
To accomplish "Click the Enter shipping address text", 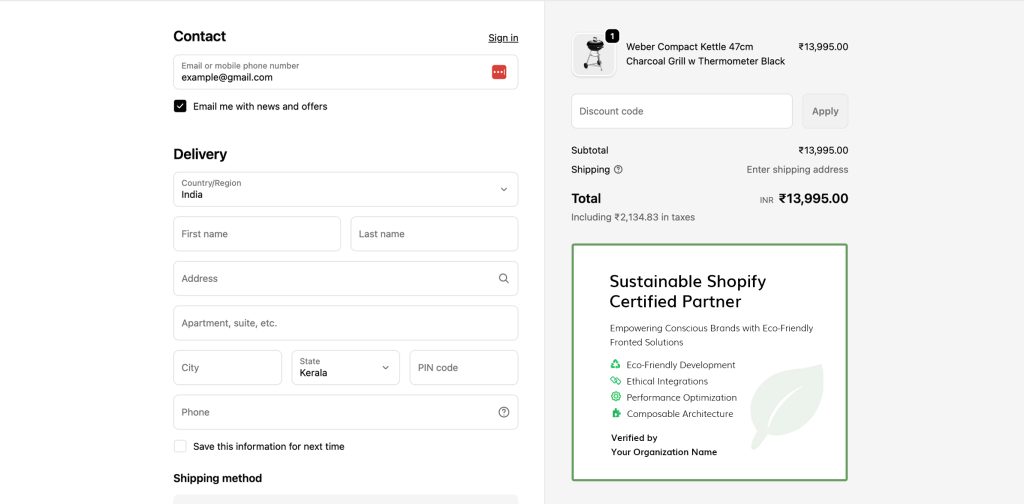I will pyautogui.click(x=797, y=170).
